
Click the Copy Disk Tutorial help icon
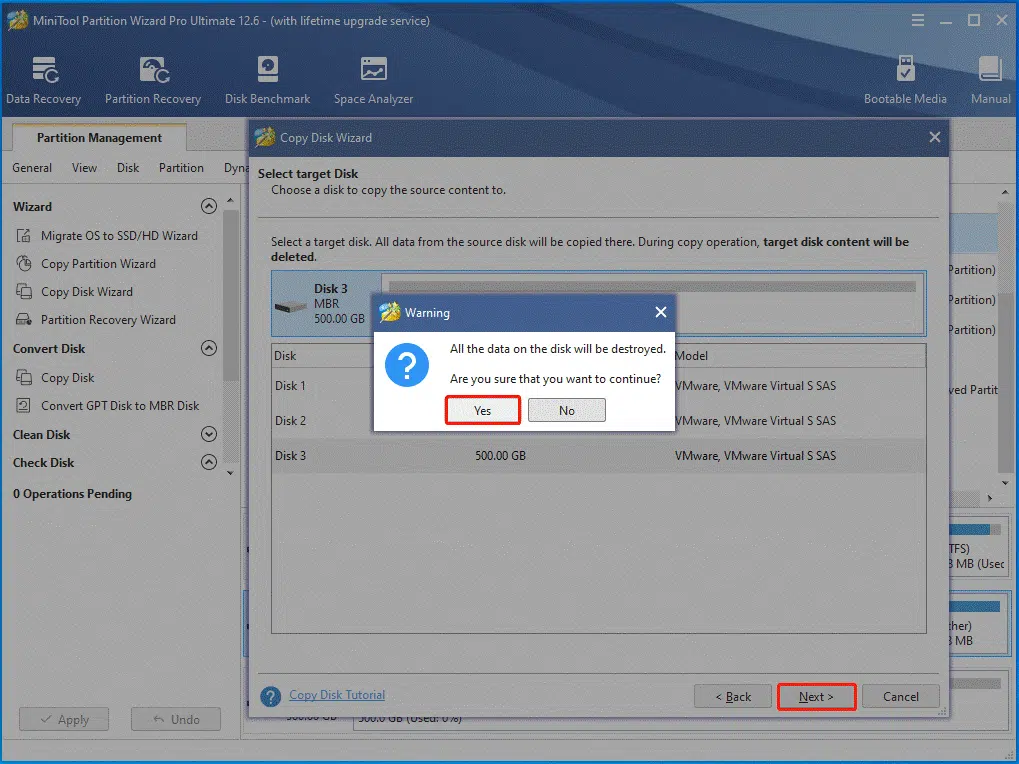tap(270, 696)
